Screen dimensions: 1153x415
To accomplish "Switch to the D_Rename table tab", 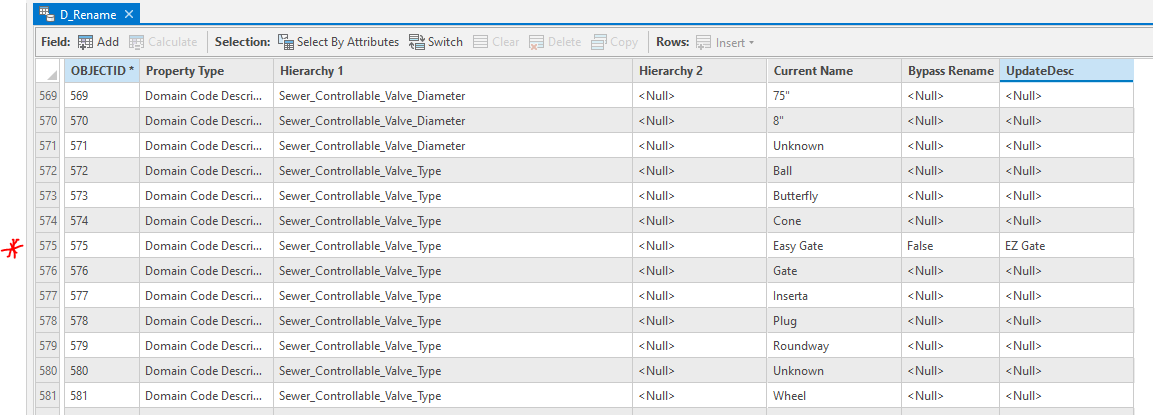I will (88, 14).
